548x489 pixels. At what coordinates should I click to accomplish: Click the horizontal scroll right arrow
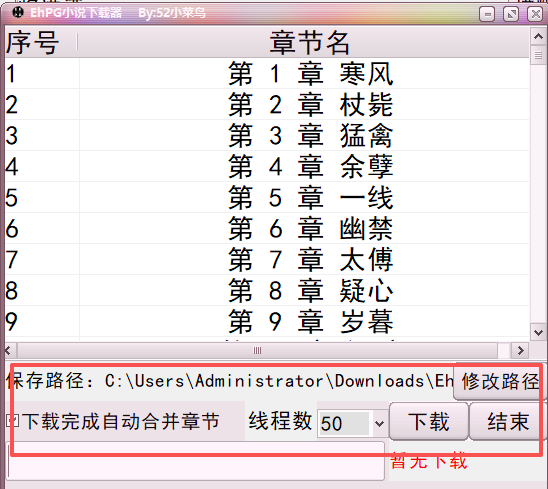click(521, 350)
